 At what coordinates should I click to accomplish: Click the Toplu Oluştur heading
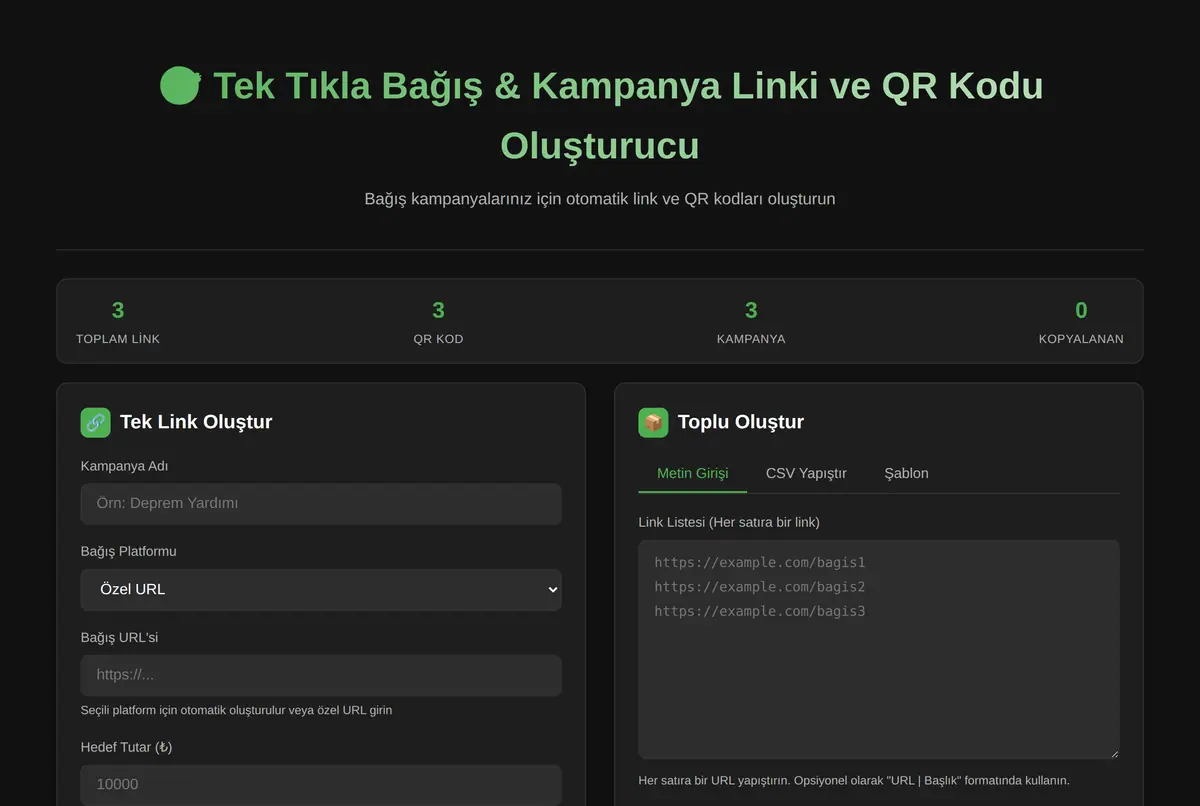pyautogui.click(x=741, y=422)
